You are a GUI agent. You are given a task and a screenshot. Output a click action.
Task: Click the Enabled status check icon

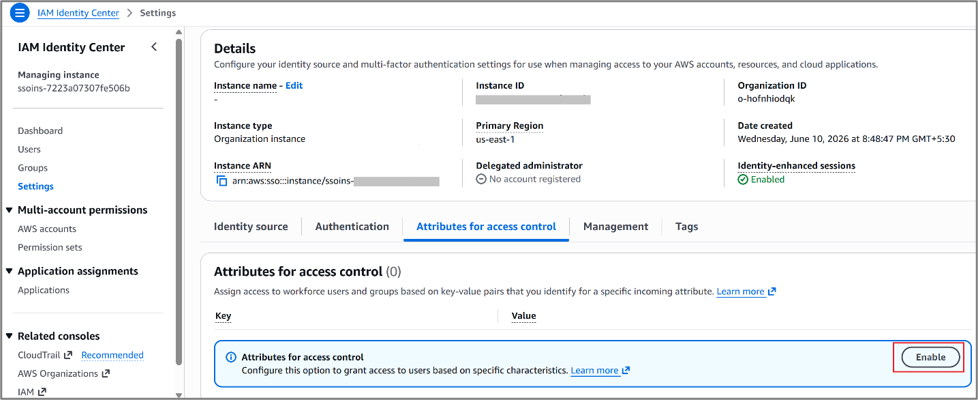coord(742,179)
